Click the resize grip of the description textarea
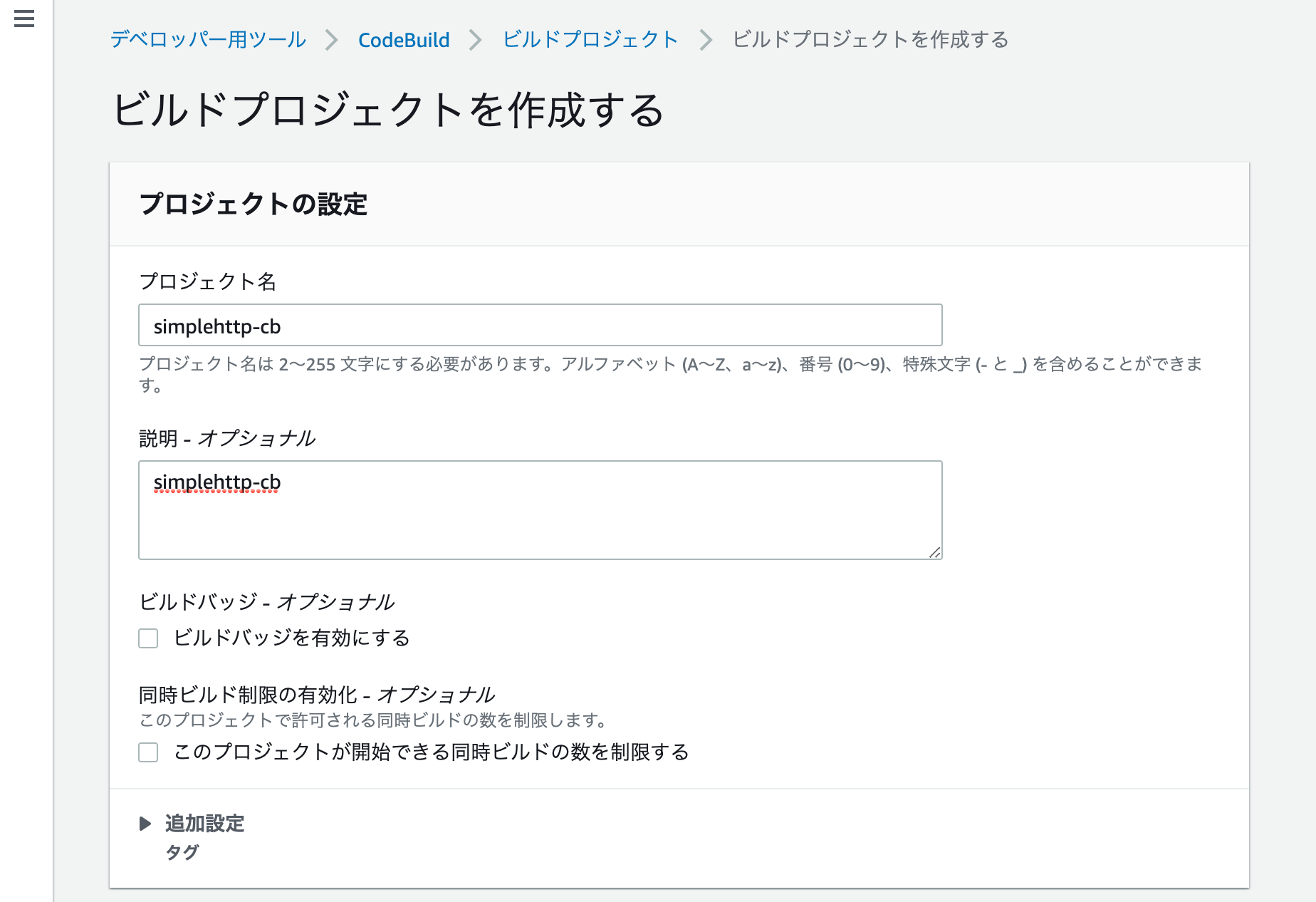 (x=936, y=552)
